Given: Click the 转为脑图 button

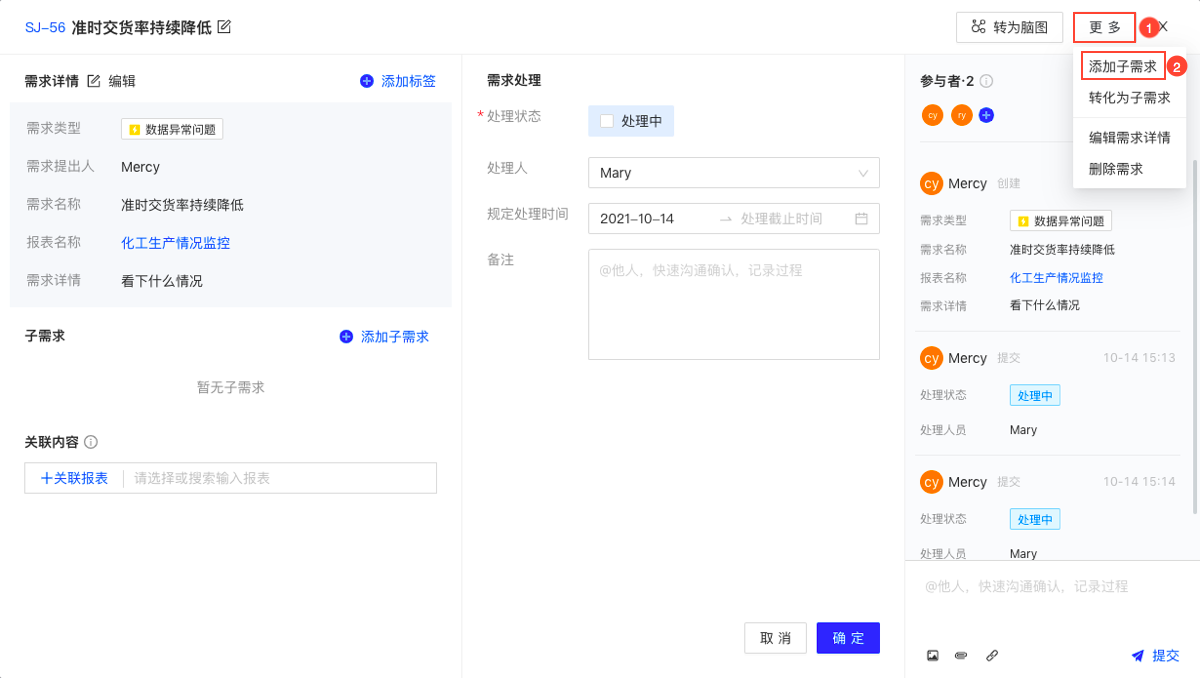Looking at the screenshot, I should [1009, 27].
